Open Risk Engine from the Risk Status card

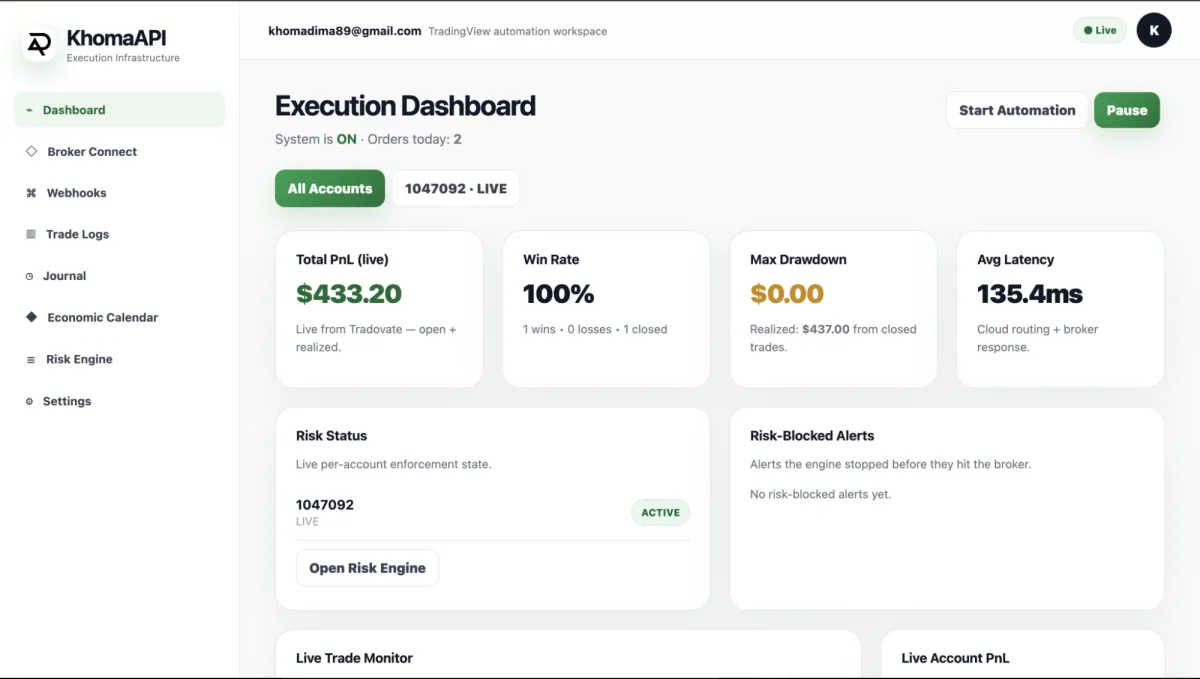click(367, 568)
